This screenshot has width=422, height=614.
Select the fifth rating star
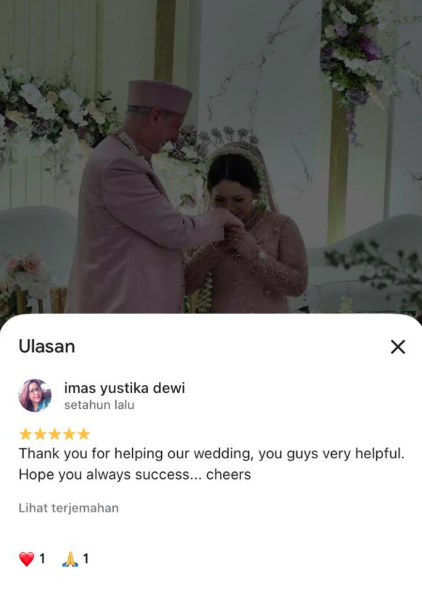tap(83, 434)
